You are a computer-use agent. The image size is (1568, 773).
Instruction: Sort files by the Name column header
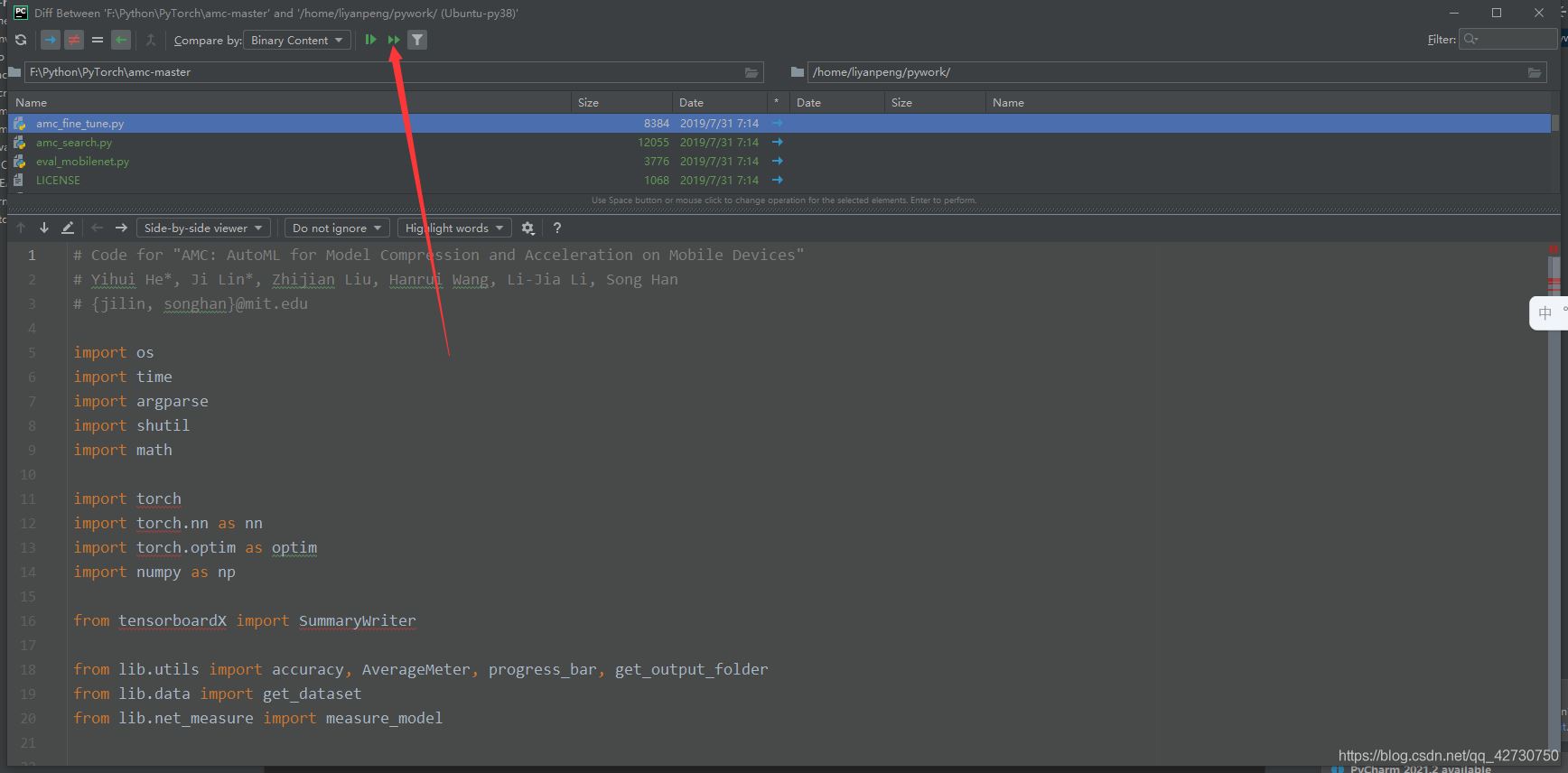click(x=32, y=103)
